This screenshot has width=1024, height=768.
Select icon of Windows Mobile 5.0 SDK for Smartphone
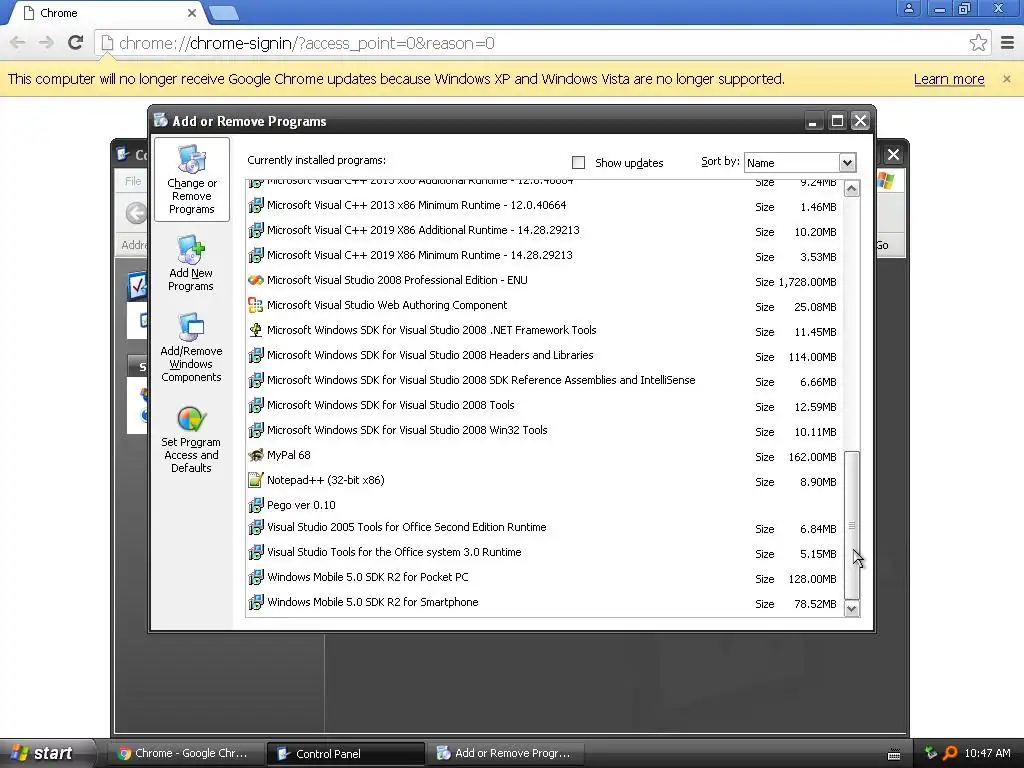point(255,602)
